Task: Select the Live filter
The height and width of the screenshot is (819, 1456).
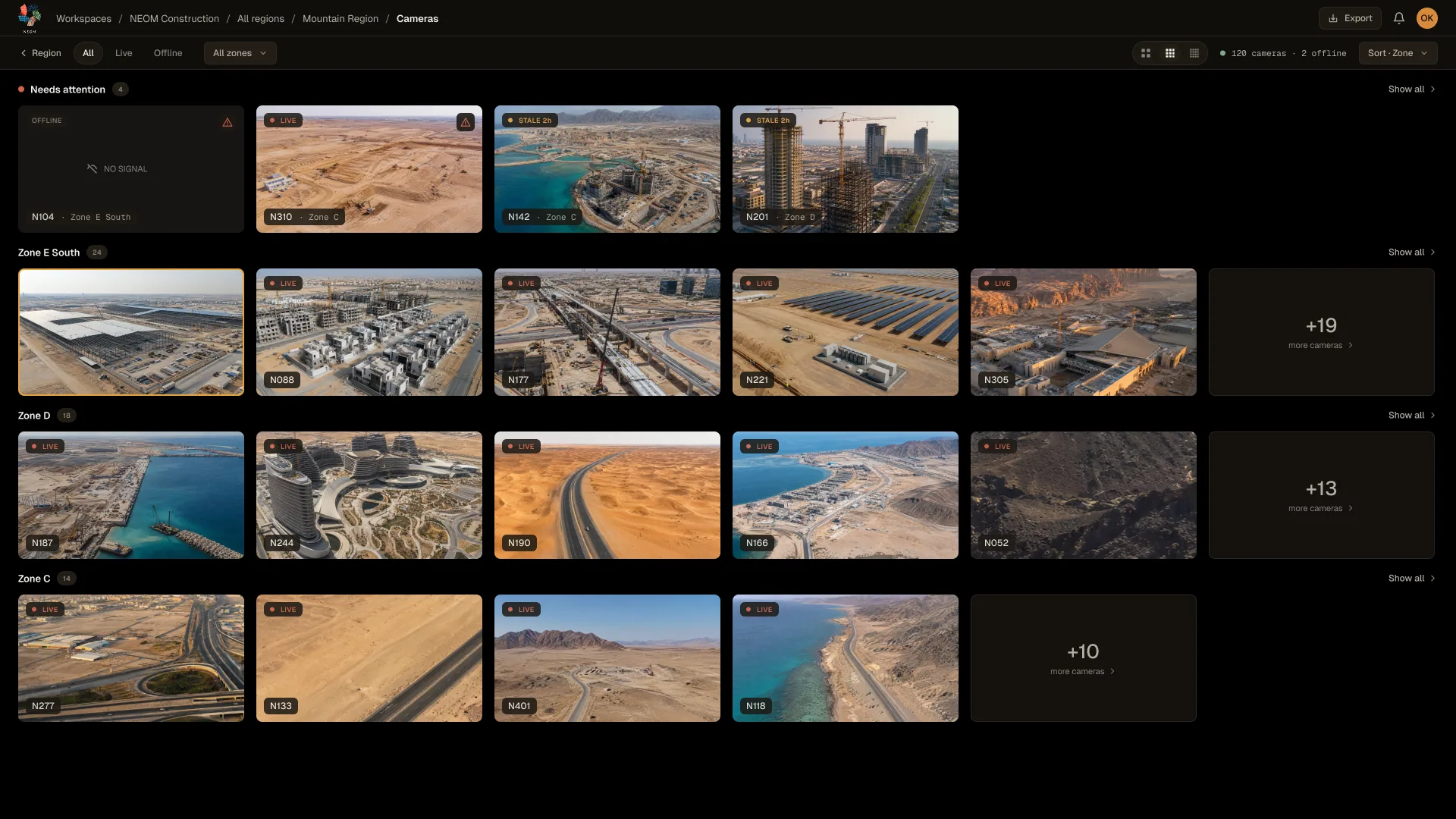Action: tap(124, 53)
